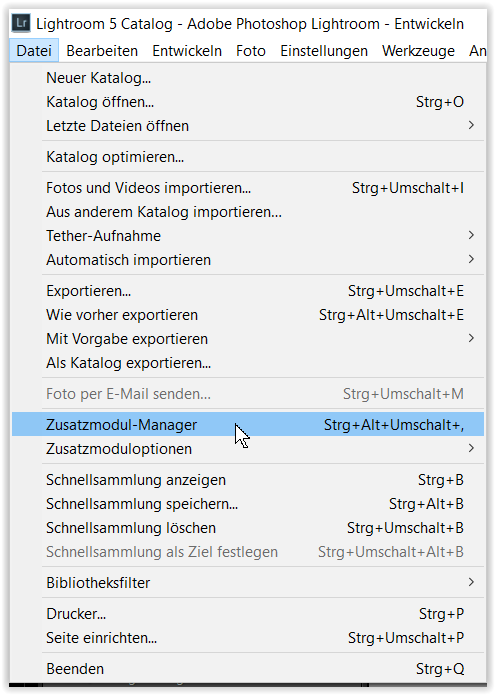Click the Lightroom Lr app icon
This screenshot has height=695, width=495.
coord(20,23)
